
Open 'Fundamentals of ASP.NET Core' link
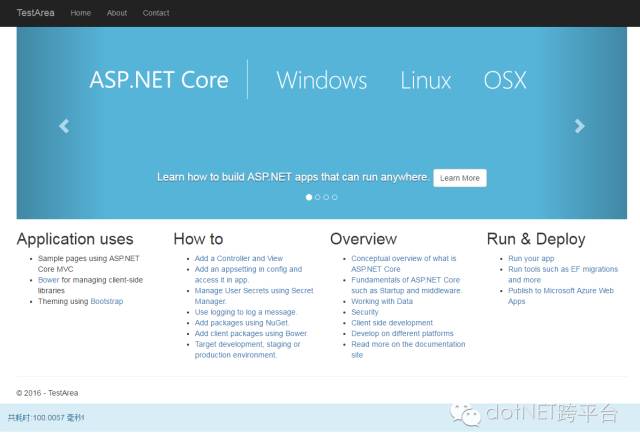tap(406, 285)
